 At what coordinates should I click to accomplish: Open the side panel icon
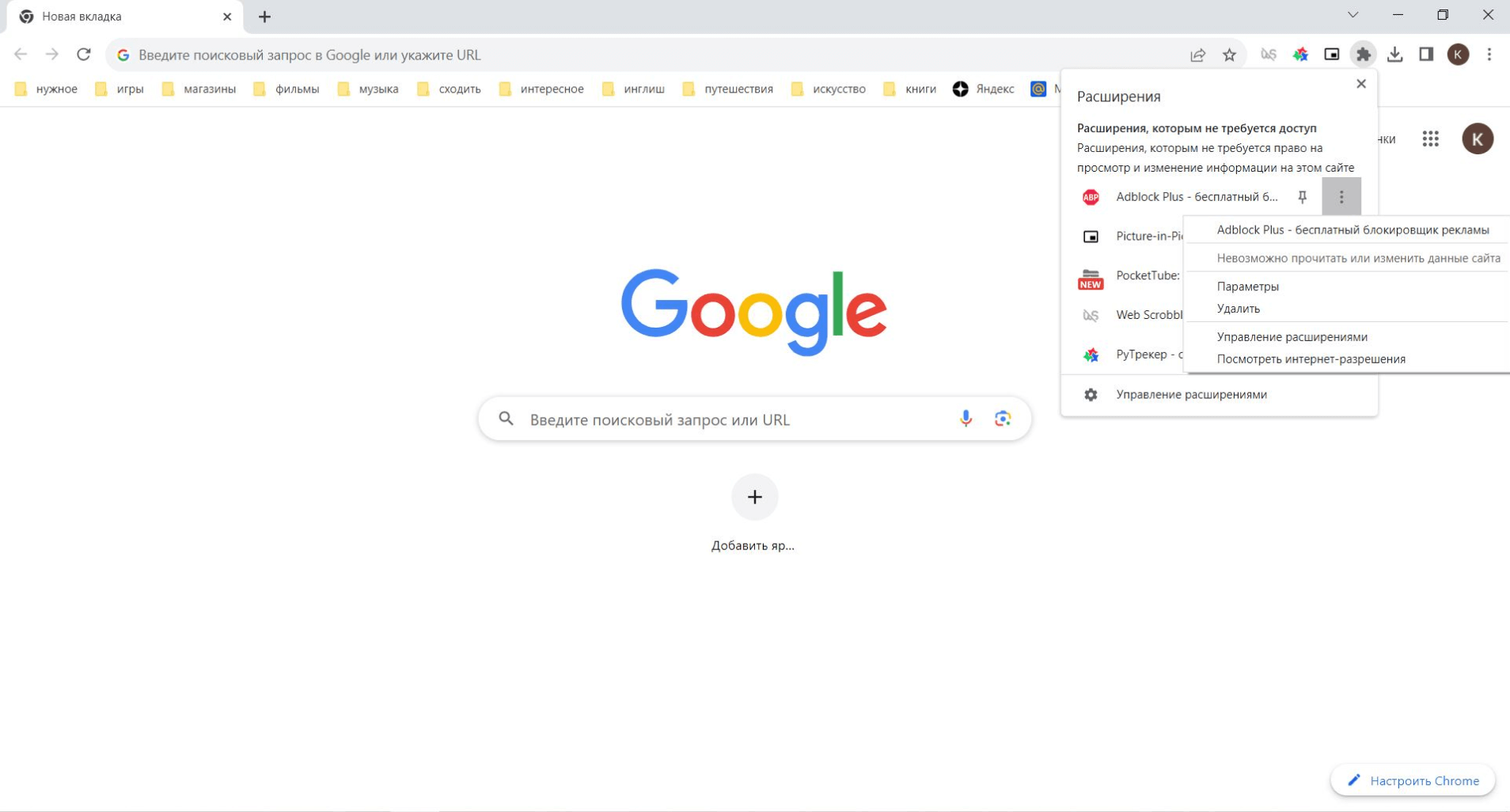[1426, 55]
